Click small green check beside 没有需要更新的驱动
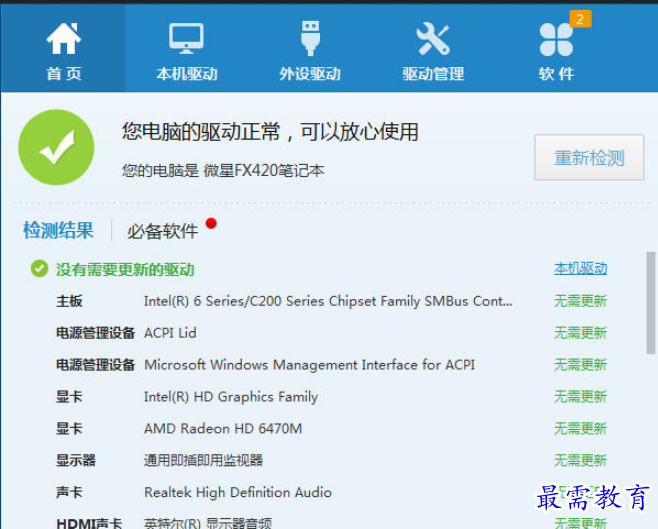 [39, 268]
